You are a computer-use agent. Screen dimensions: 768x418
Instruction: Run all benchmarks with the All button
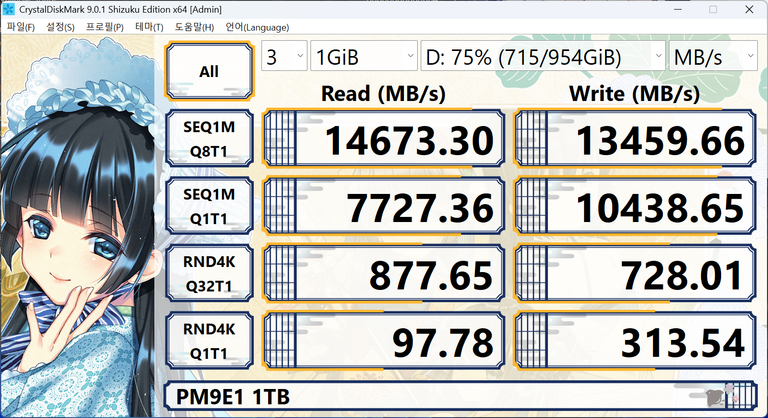coord(209,72)
